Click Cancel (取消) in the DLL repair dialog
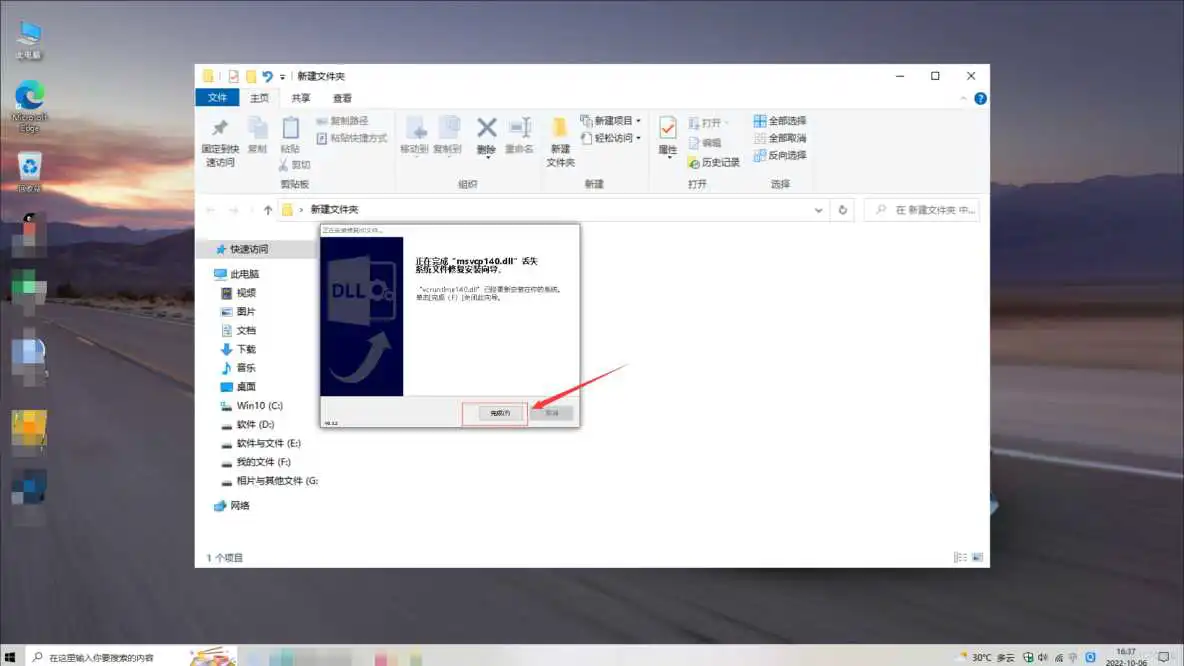1184x666 pixels. (552, 412)
